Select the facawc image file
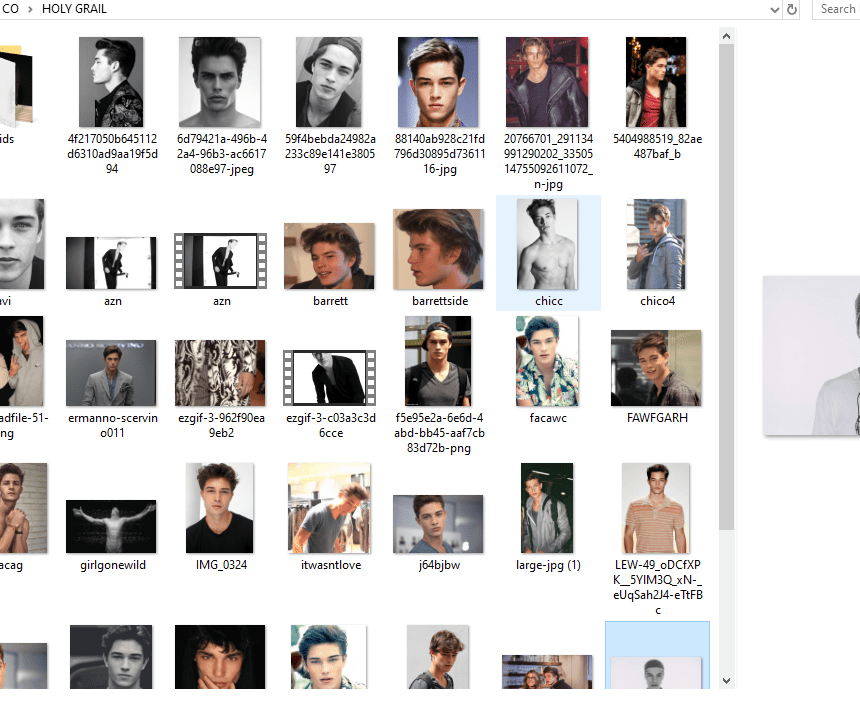The image size is (860, 701). [x=547, y=370]
